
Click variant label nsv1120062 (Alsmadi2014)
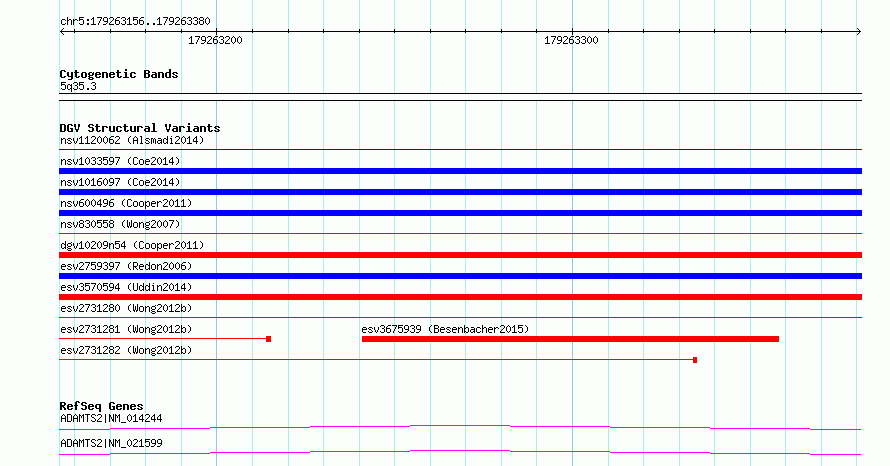coord(132,140)
